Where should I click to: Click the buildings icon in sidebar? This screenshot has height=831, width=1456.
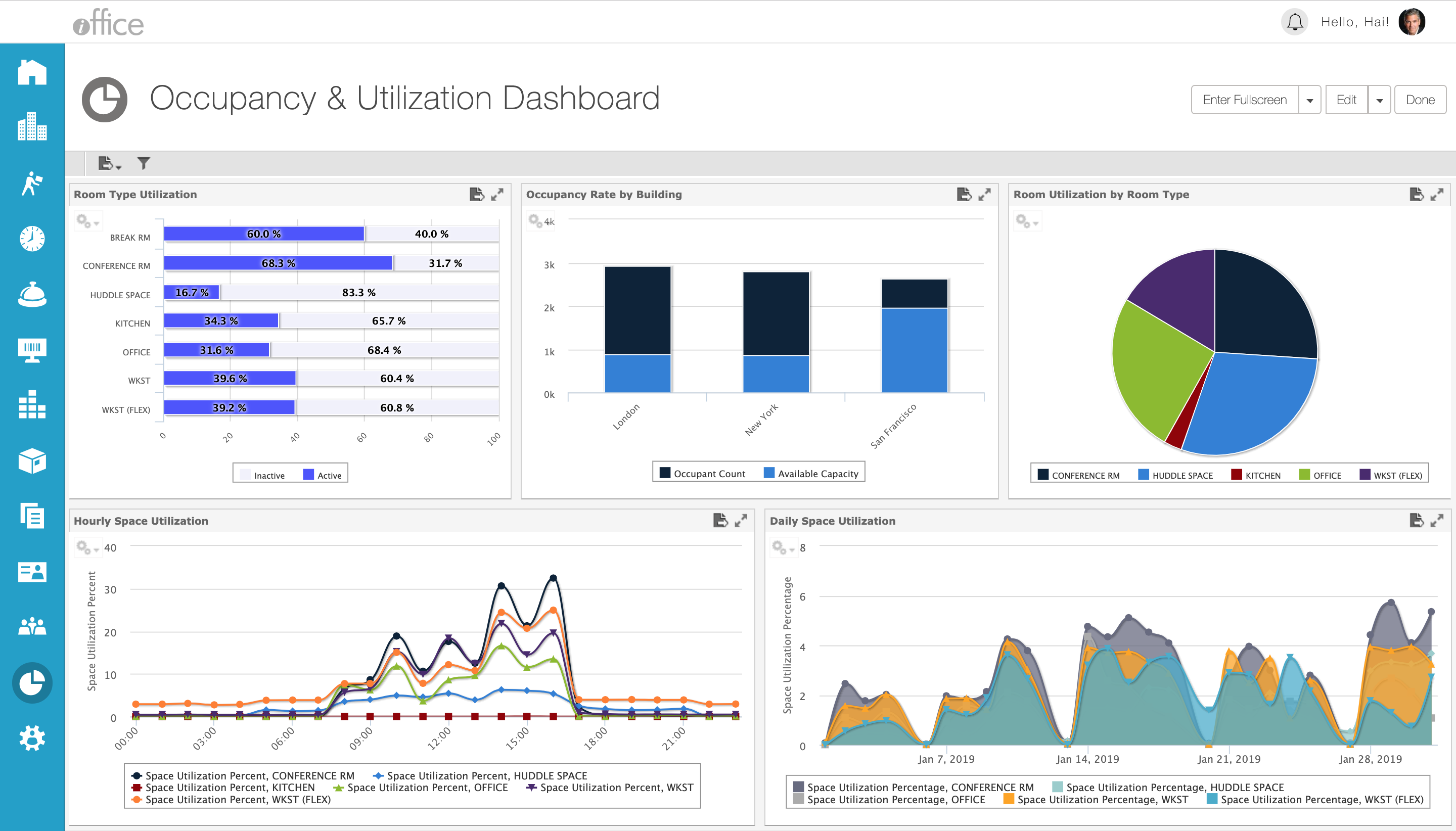click(32, 127)
